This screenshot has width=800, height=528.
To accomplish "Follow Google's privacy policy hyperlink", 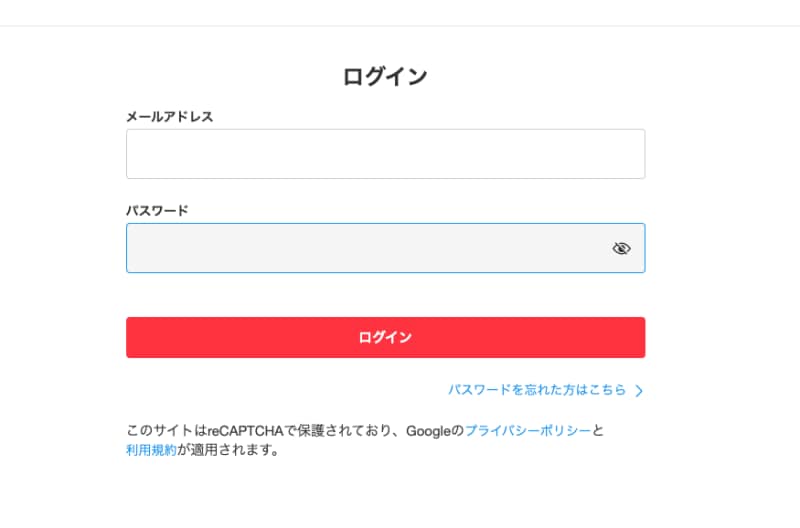I will [x=528, y=431].
